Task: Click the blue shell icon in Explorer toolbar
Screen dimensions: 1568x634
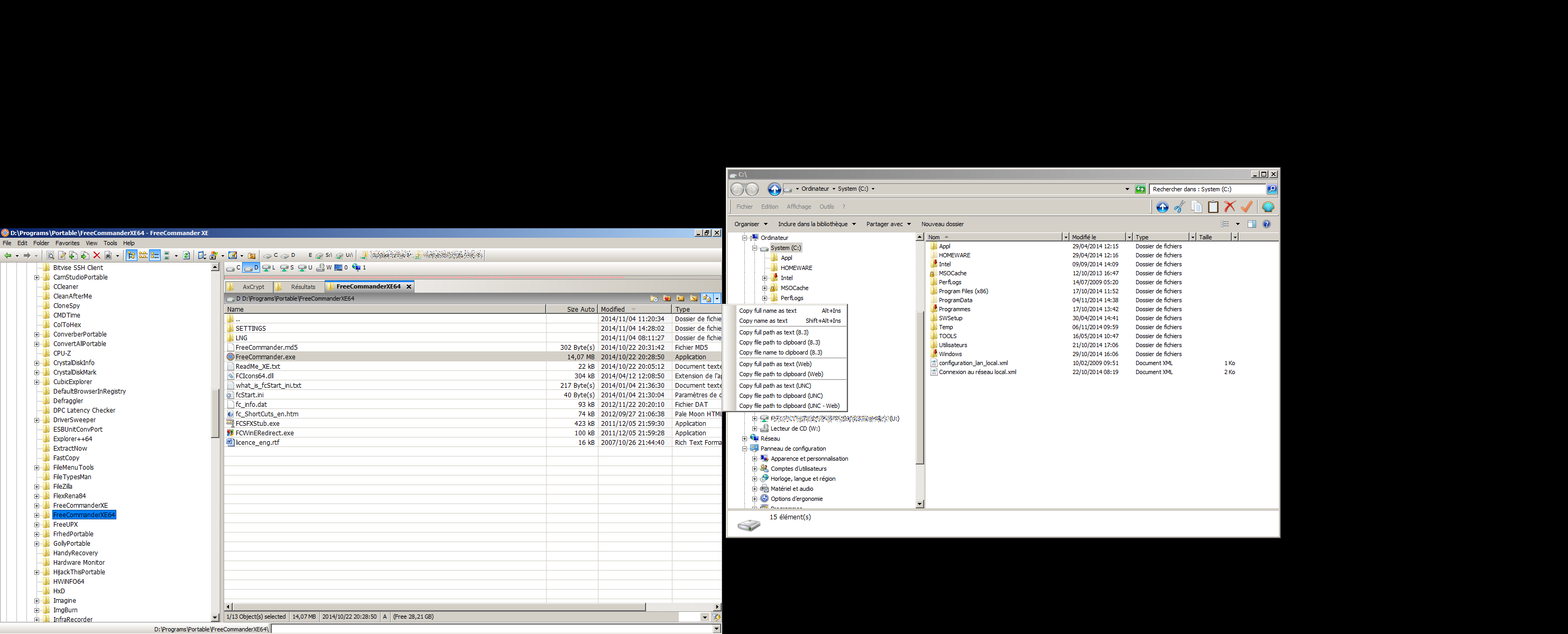Action: coord(1268,207)
